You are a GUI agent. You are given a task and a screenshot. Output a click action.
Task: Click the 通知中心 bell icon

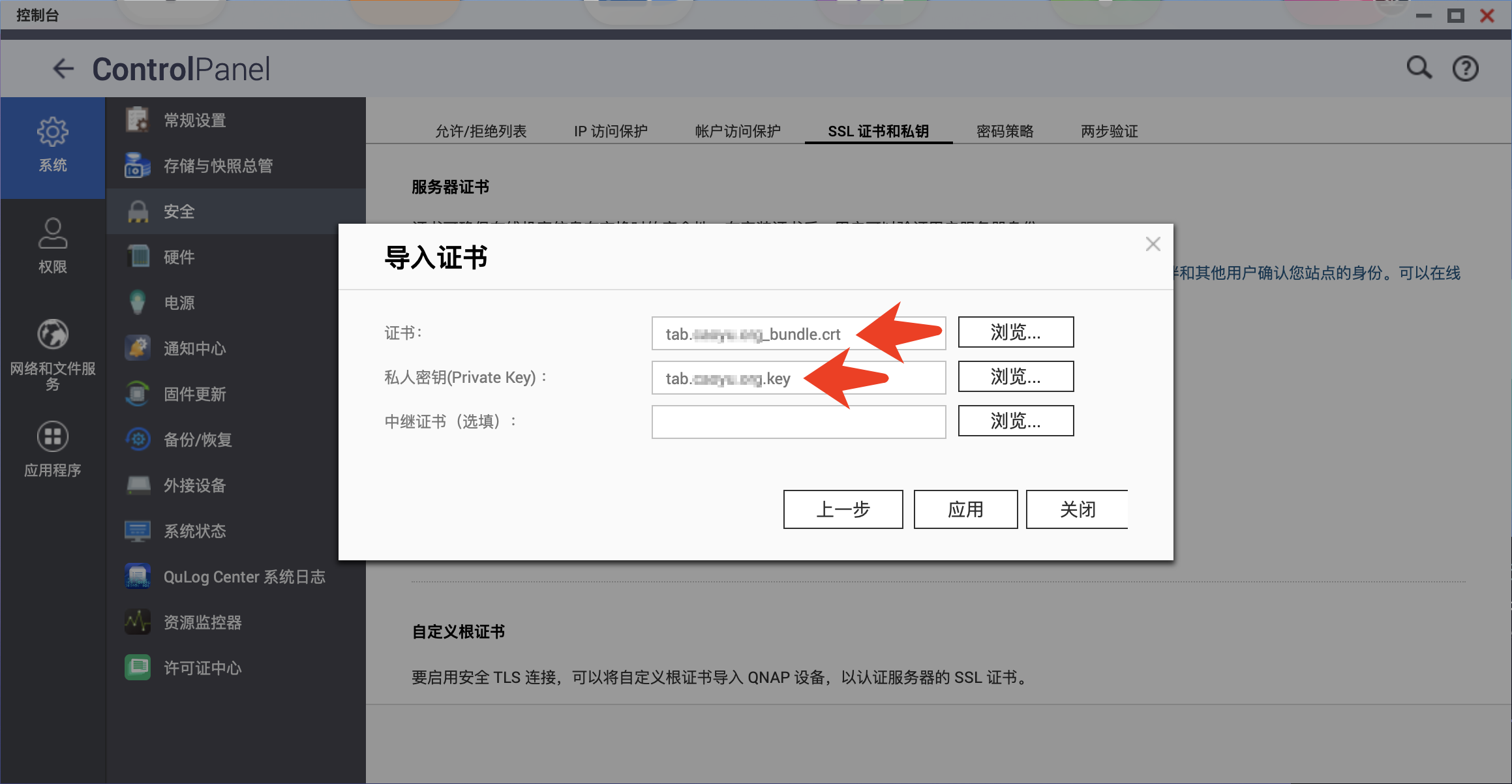[138, 348]
